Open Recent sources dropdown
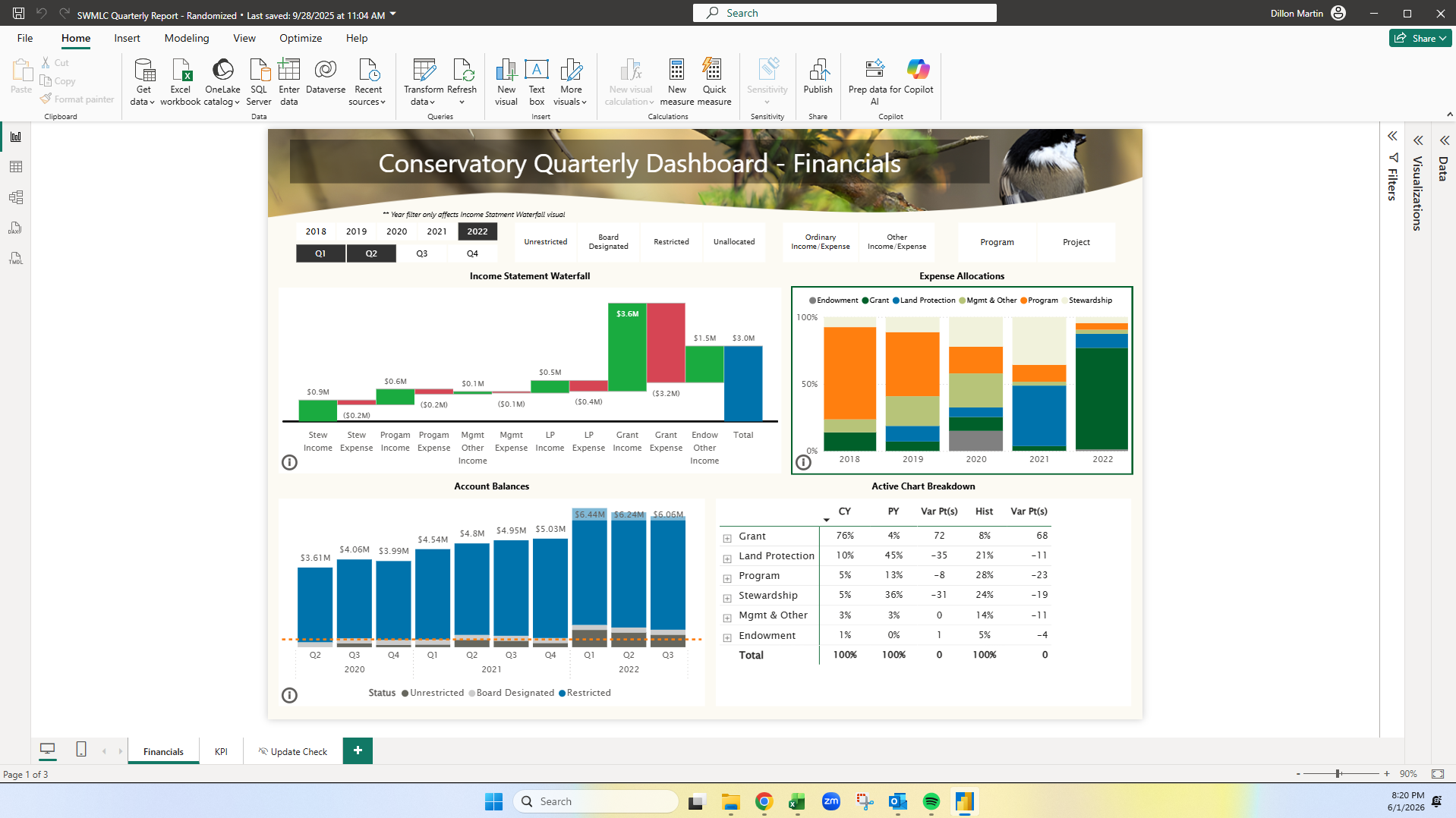Viewport: 1456px width, 818px height. tap(367, 82)
